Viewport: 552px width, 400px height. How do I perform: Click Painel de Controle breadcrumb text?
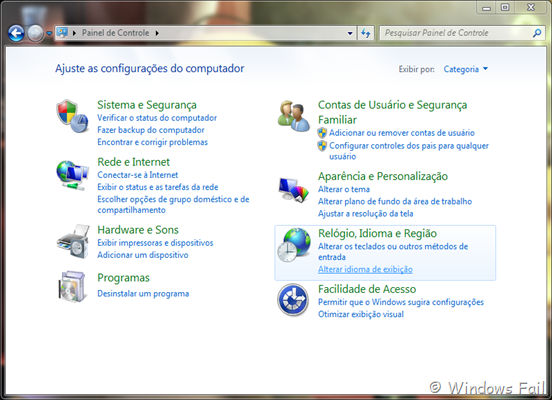(115, 33)
